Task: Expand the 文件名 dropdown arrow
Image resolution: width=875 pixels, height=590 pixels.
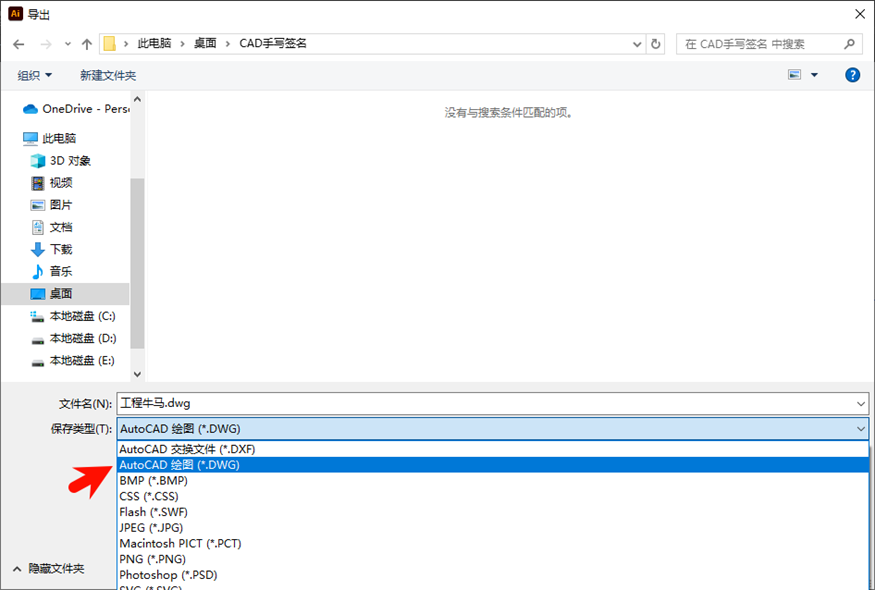Action: click(860, 403)
